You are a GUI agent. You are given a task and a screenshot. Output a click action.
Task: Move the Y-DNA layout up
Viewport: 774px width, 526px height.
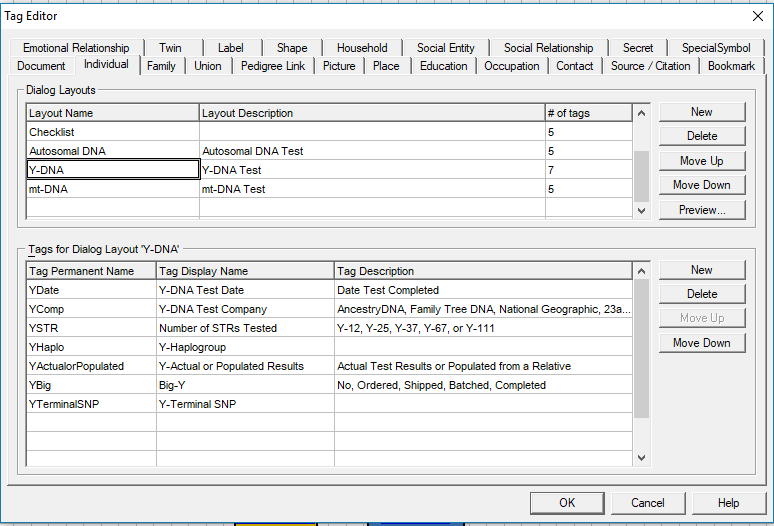(701, 161)
